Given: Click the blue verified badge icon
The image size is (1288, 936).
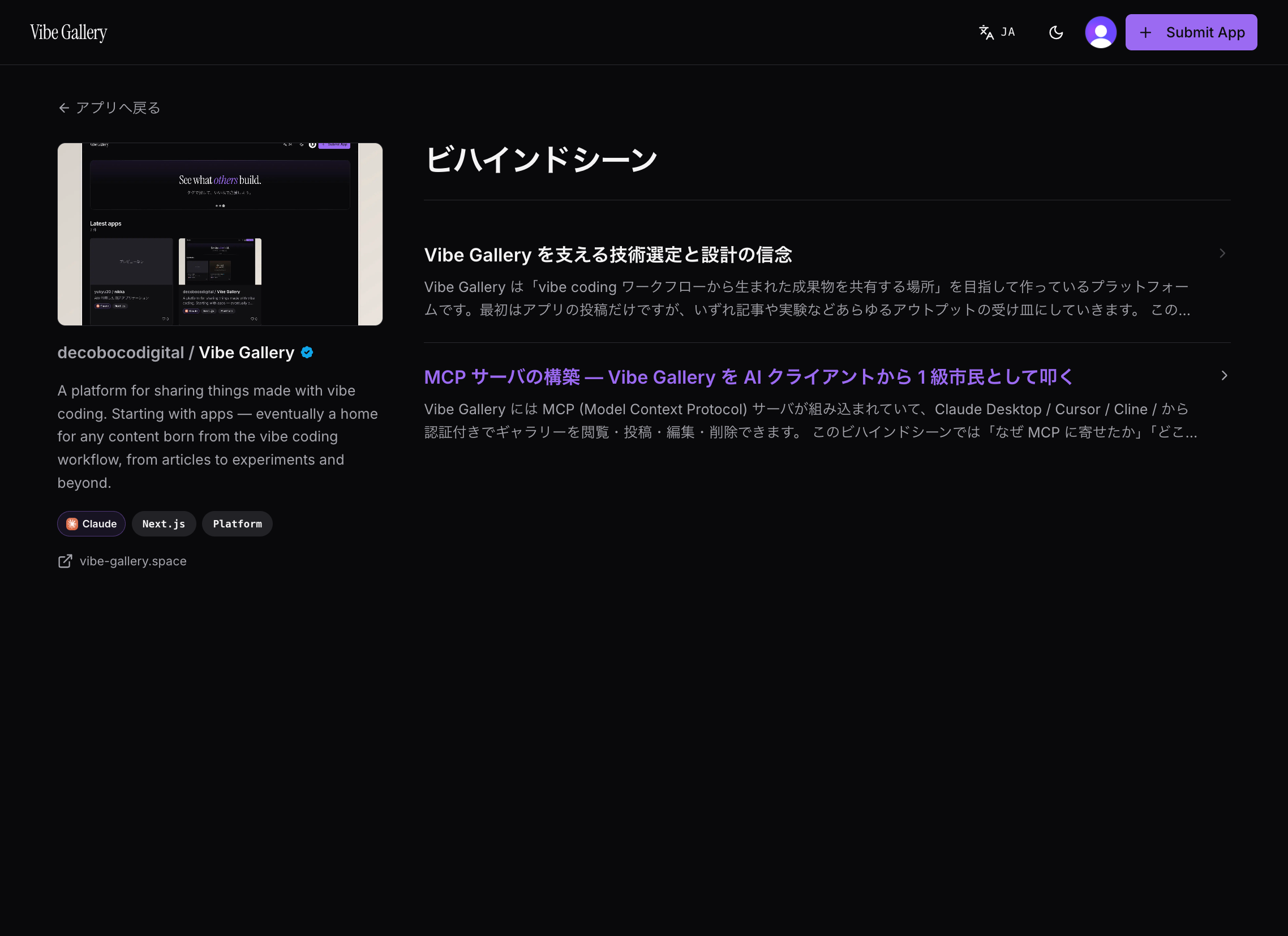Looking at the screenshot, I should pyautogui.click(x=307, y=353).
